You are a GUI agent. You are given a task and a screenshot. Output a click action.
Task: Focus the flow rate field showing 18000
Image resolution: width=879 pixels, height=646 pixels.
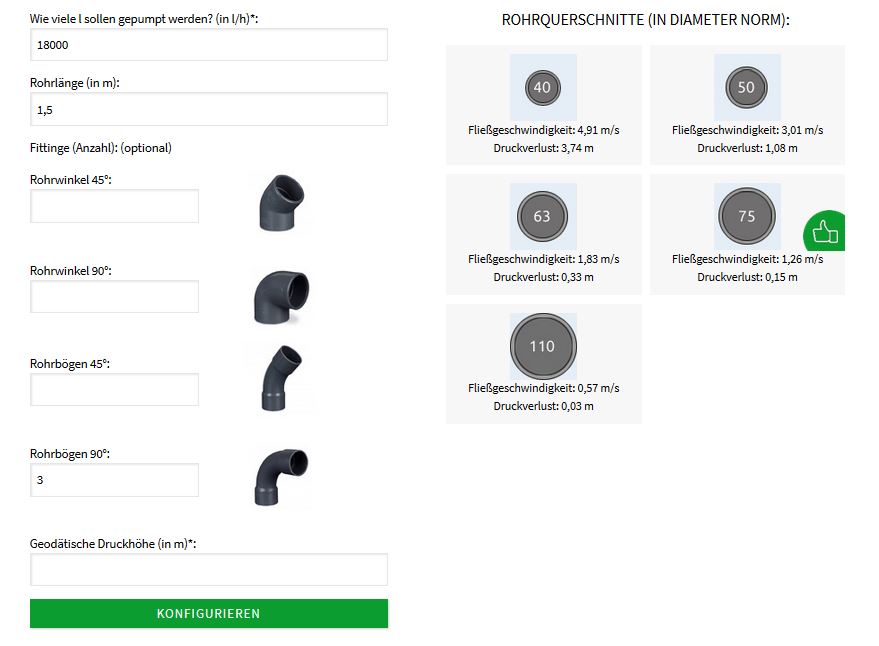pos(209,45)
